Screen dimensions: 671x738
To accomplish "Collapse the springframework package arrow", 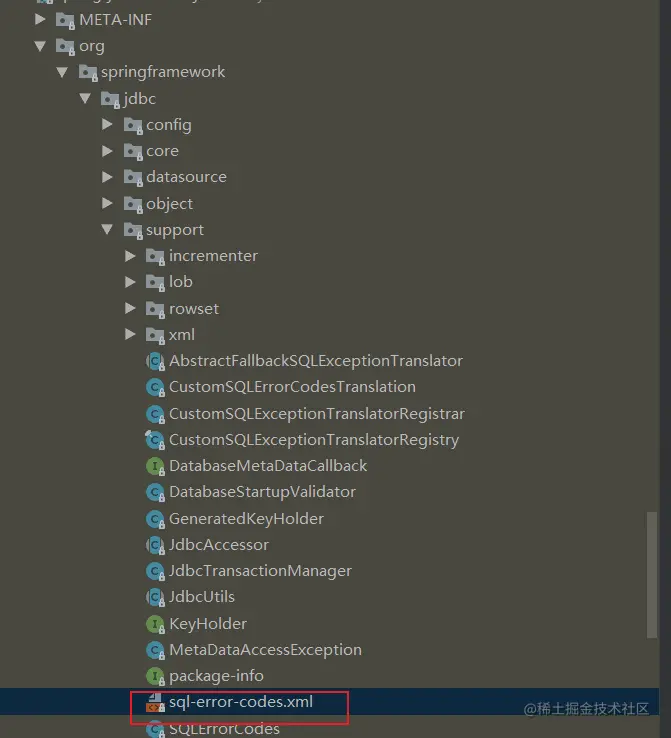I will coord(62,72).
